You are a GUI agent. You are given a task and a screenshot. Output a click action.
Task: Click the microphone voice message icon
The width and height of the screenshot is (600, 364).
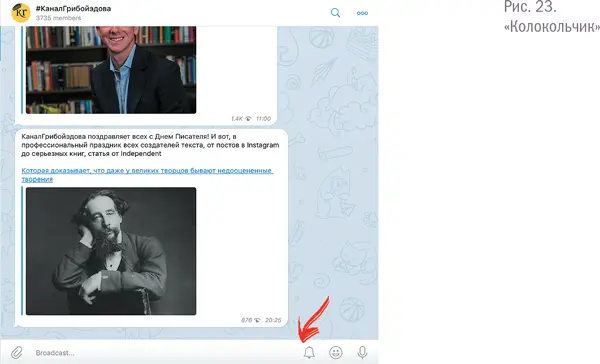tap(362, 353)
